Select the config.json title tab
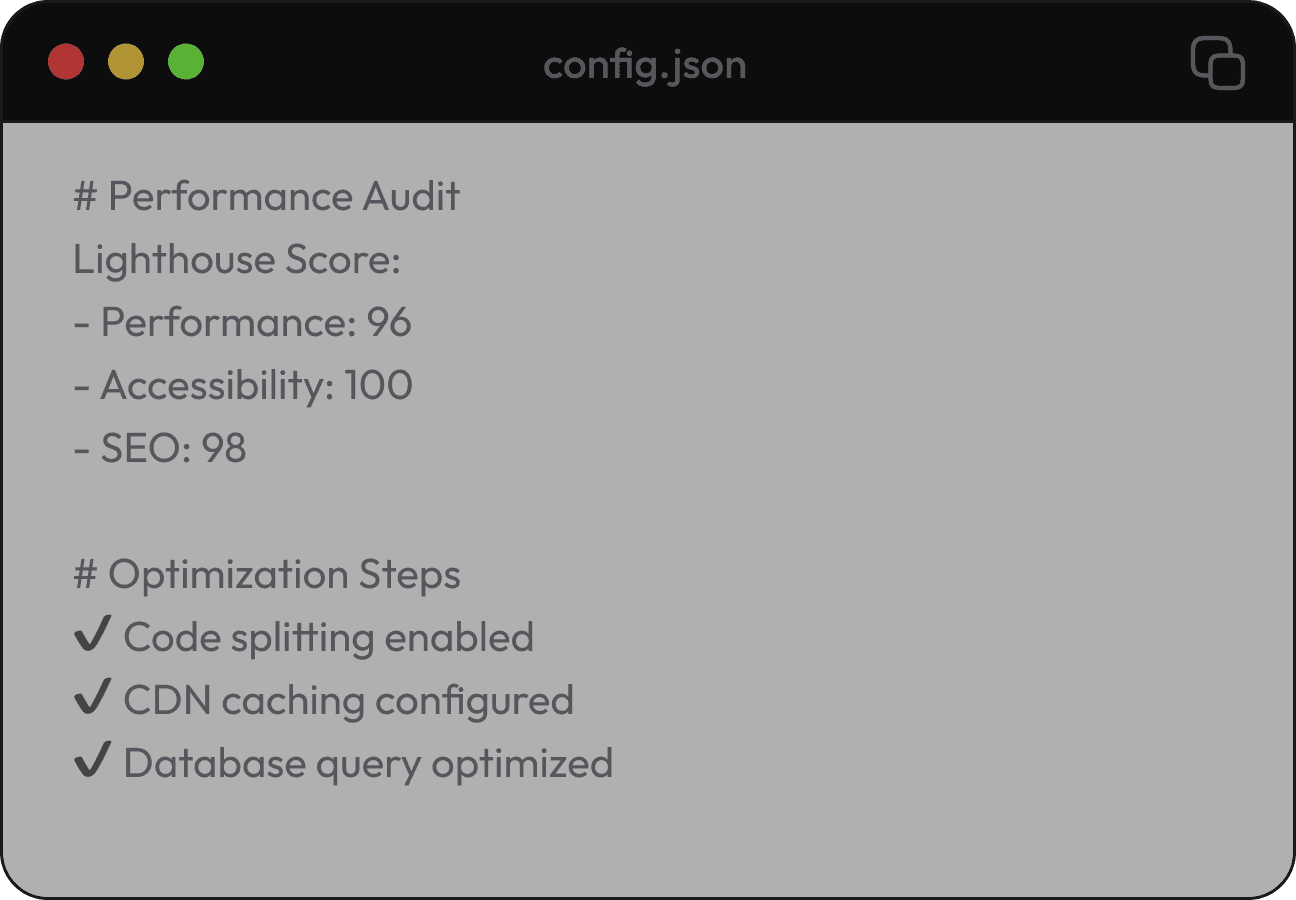 click(644, 66)
